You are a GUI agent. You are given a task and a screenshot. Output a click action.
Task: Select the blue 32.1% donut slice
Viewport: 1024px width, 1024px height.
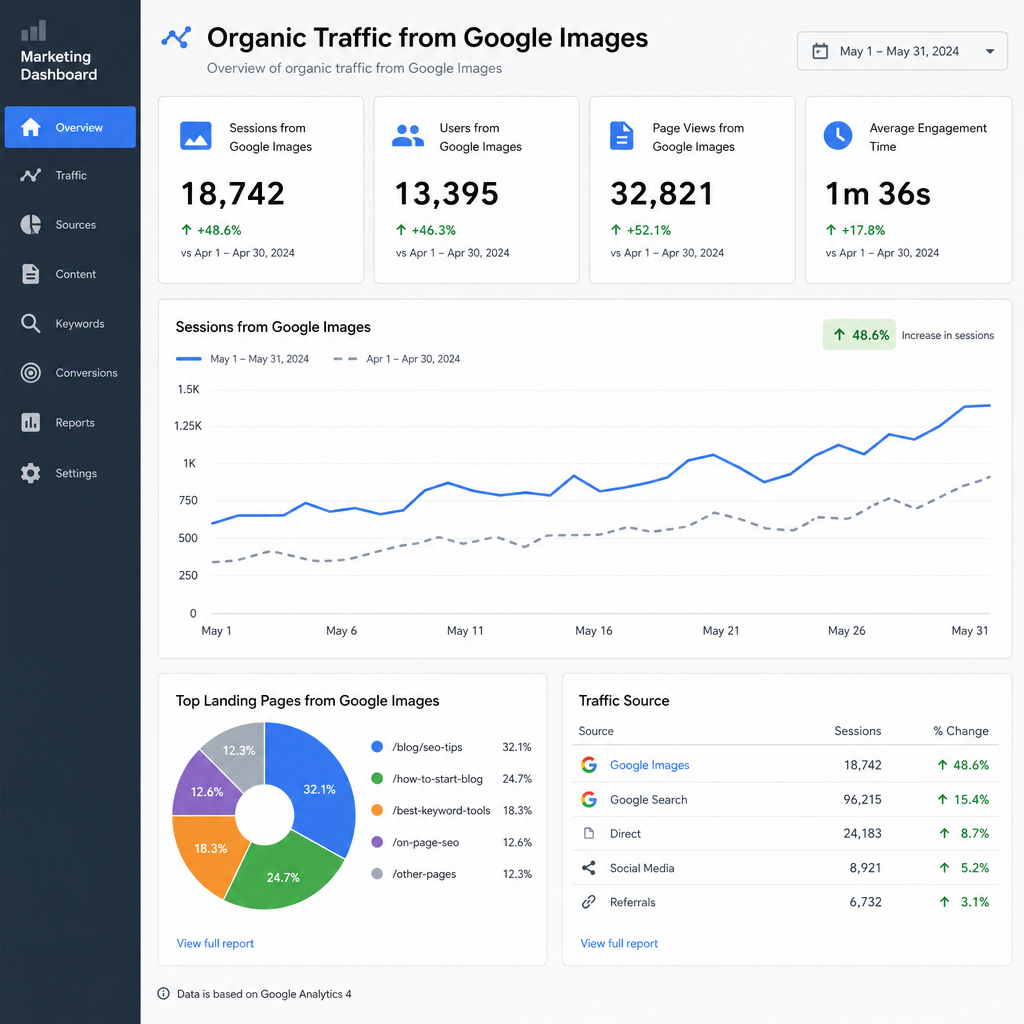click(x=319, y=790)
